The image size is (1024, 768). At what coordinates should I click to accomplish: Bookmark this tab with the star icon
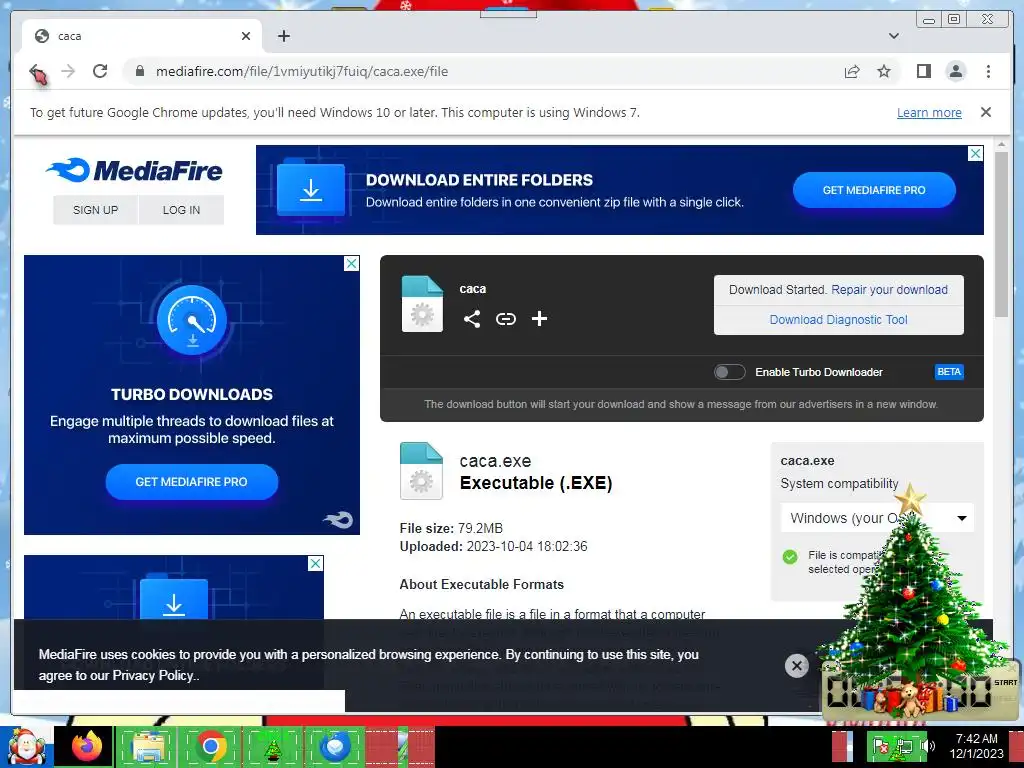coord(884,71)
